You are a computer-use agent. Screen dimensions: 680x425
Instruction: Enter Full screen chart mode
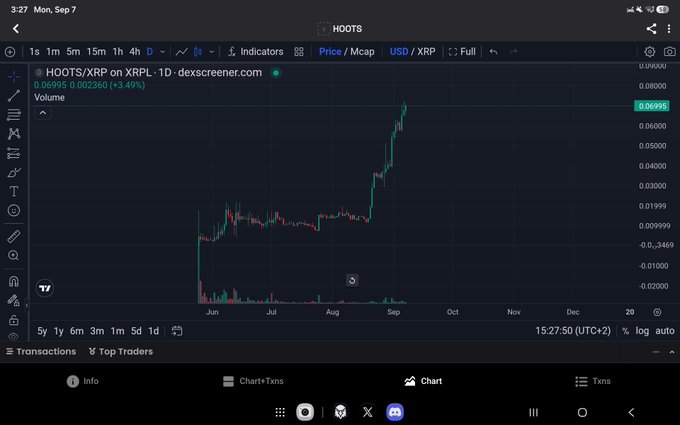(462, 52)
